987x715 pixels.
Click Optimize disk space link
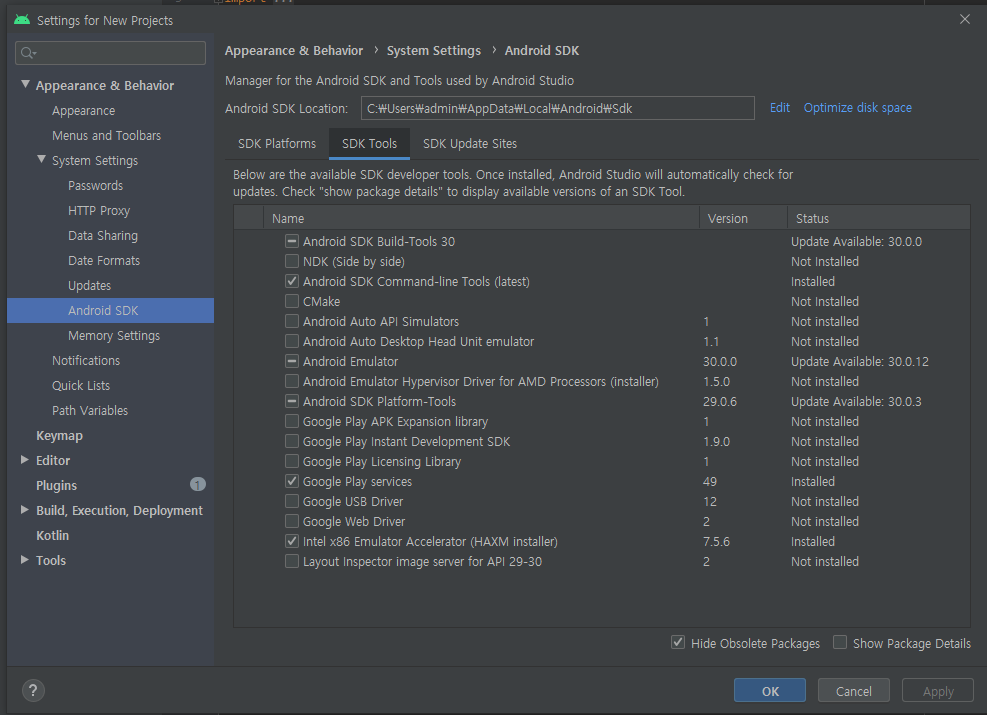click(x=857, y=108)
